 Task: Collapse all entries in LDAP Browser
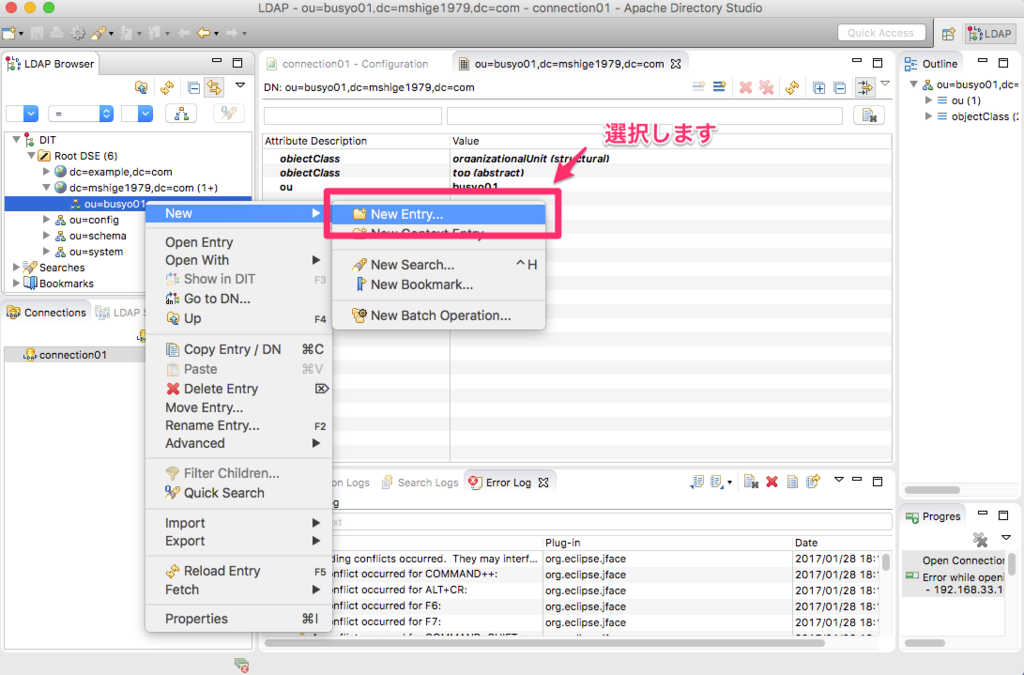(194, 87)
